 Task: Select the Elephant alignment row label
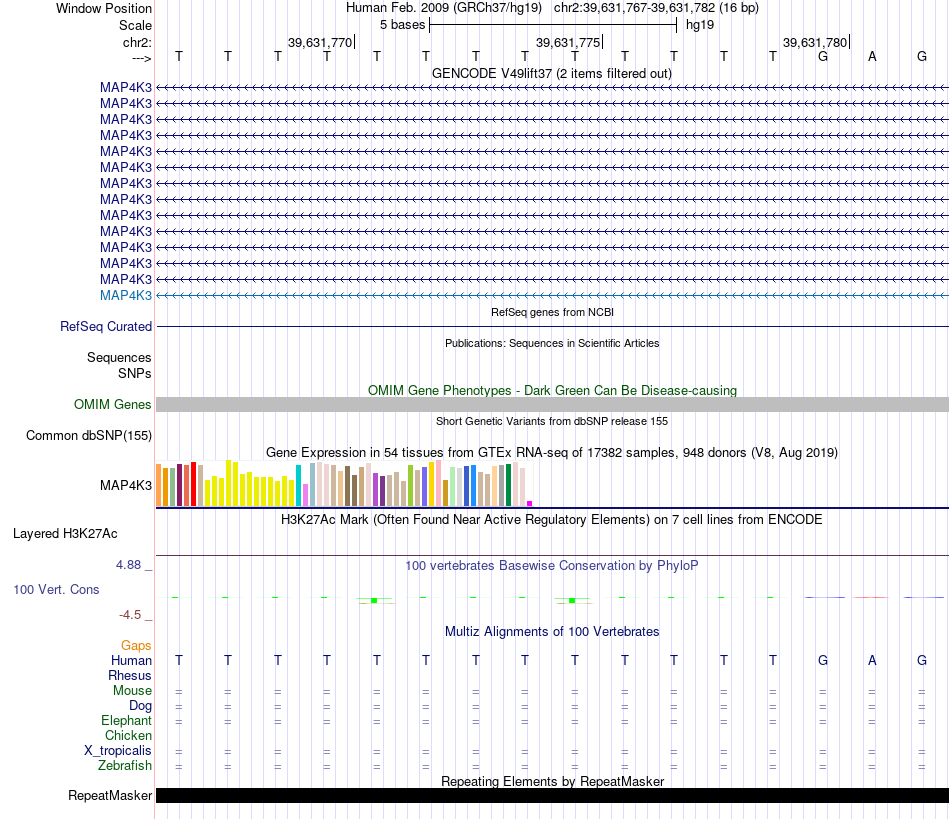click(126, 721)
